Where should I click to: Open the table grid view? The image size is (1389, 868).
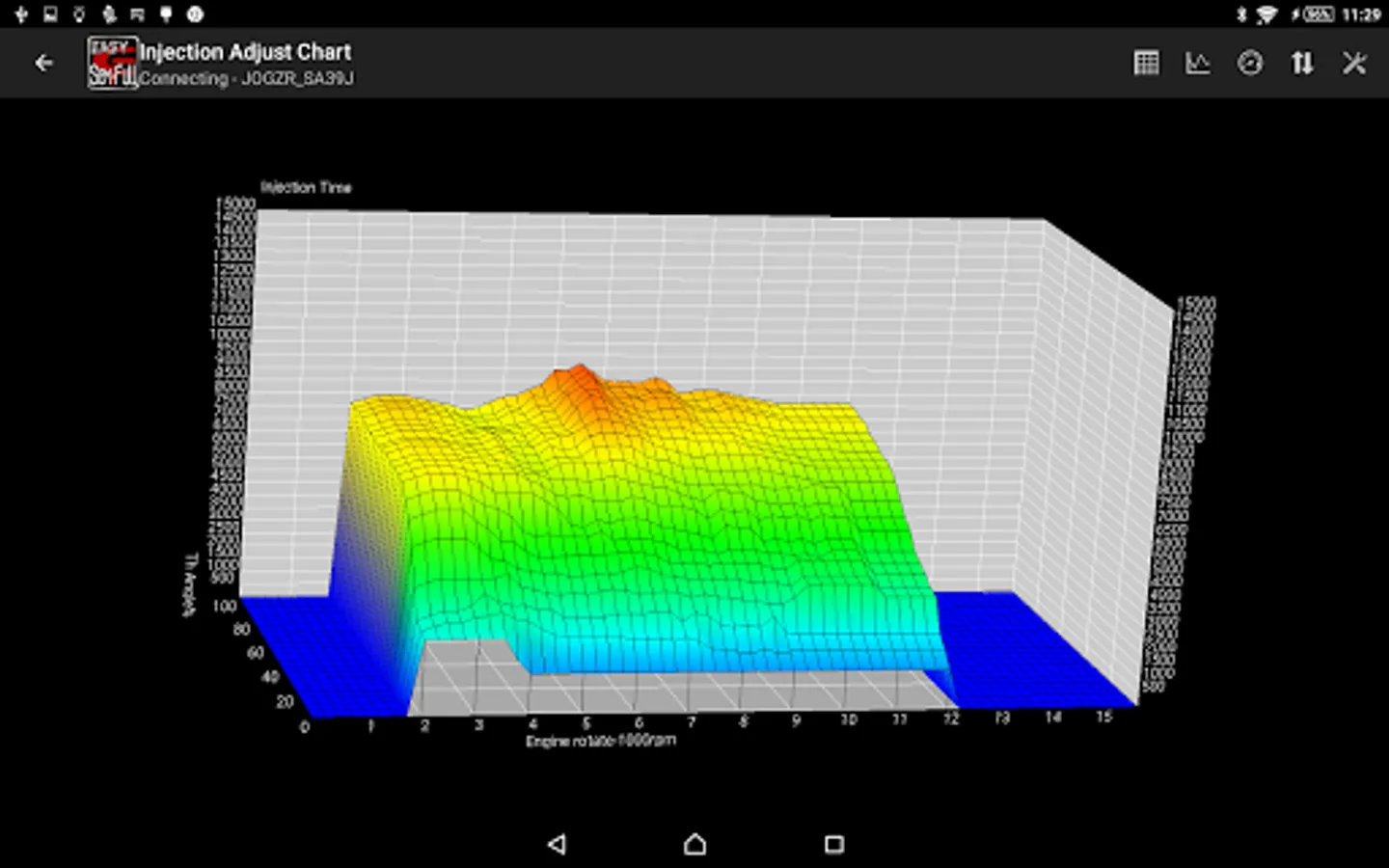1146,63
